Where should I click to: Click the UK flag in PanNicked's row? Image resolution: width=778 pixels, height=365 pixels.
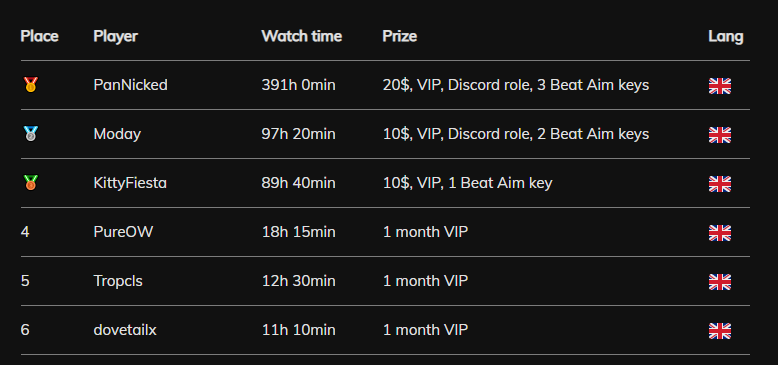point(719,86)
